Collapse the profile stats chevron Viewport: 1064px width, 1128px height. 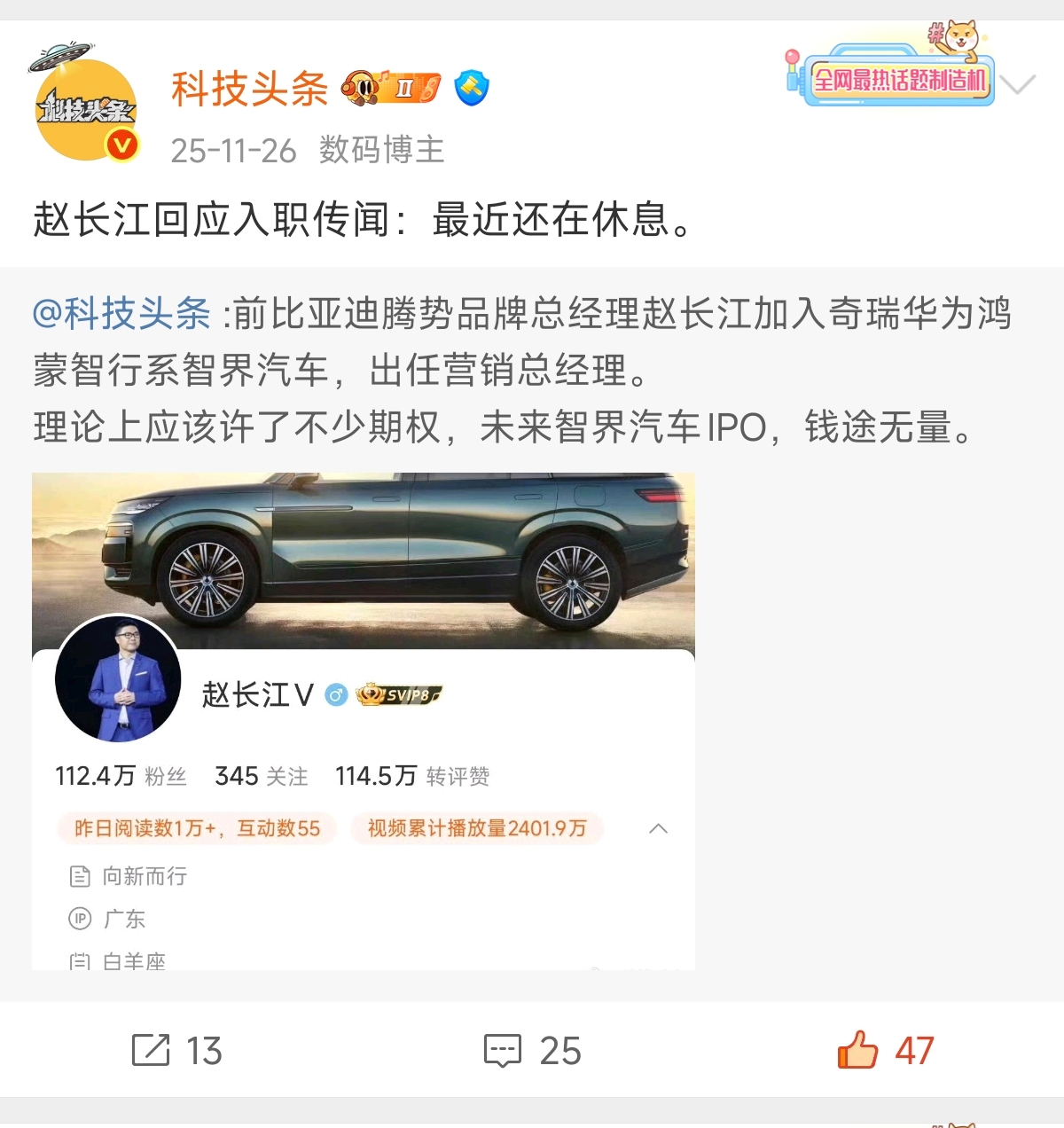click(659, 828)
